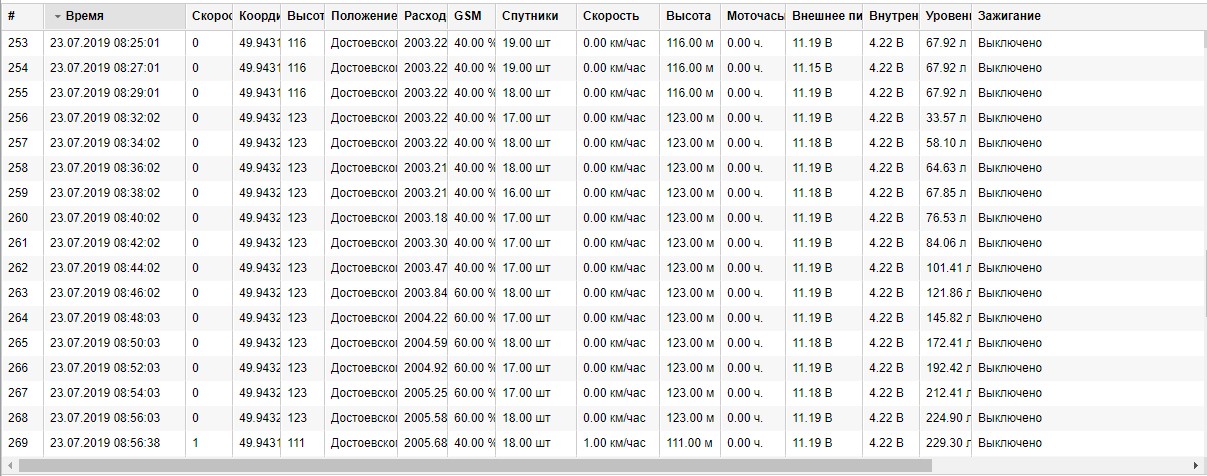This screenshot has height=476, width=1207.
Task: Click the Зажигание column header
Action: (x=1009, y=17)
